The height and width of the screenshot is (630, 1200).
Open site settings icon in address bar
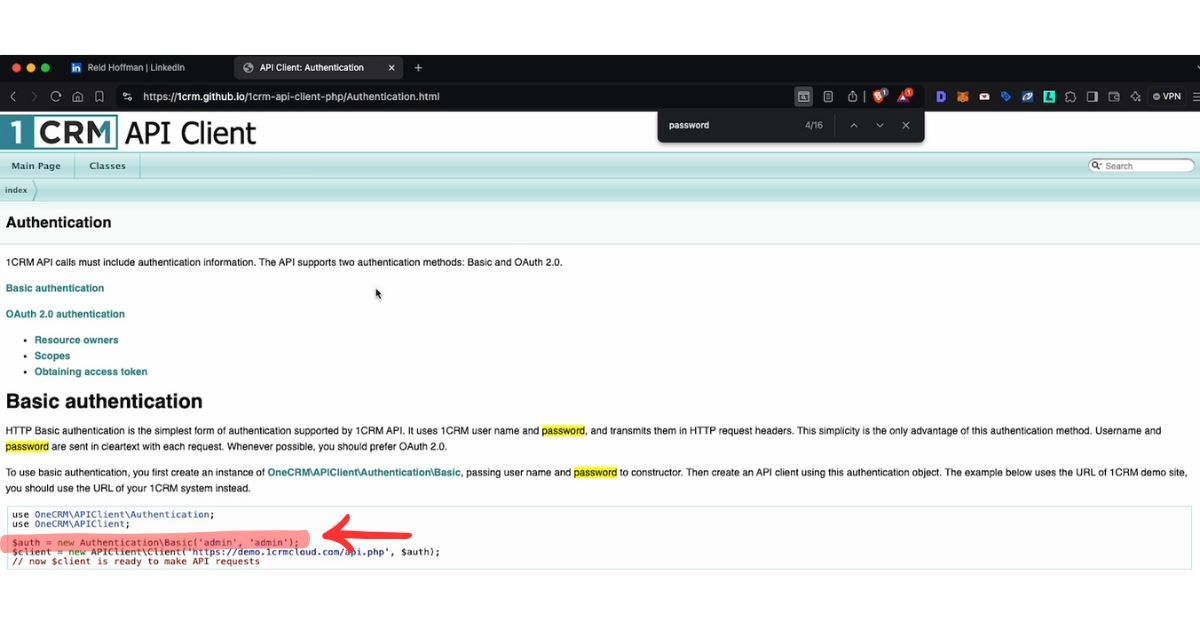tap(127, 97)
